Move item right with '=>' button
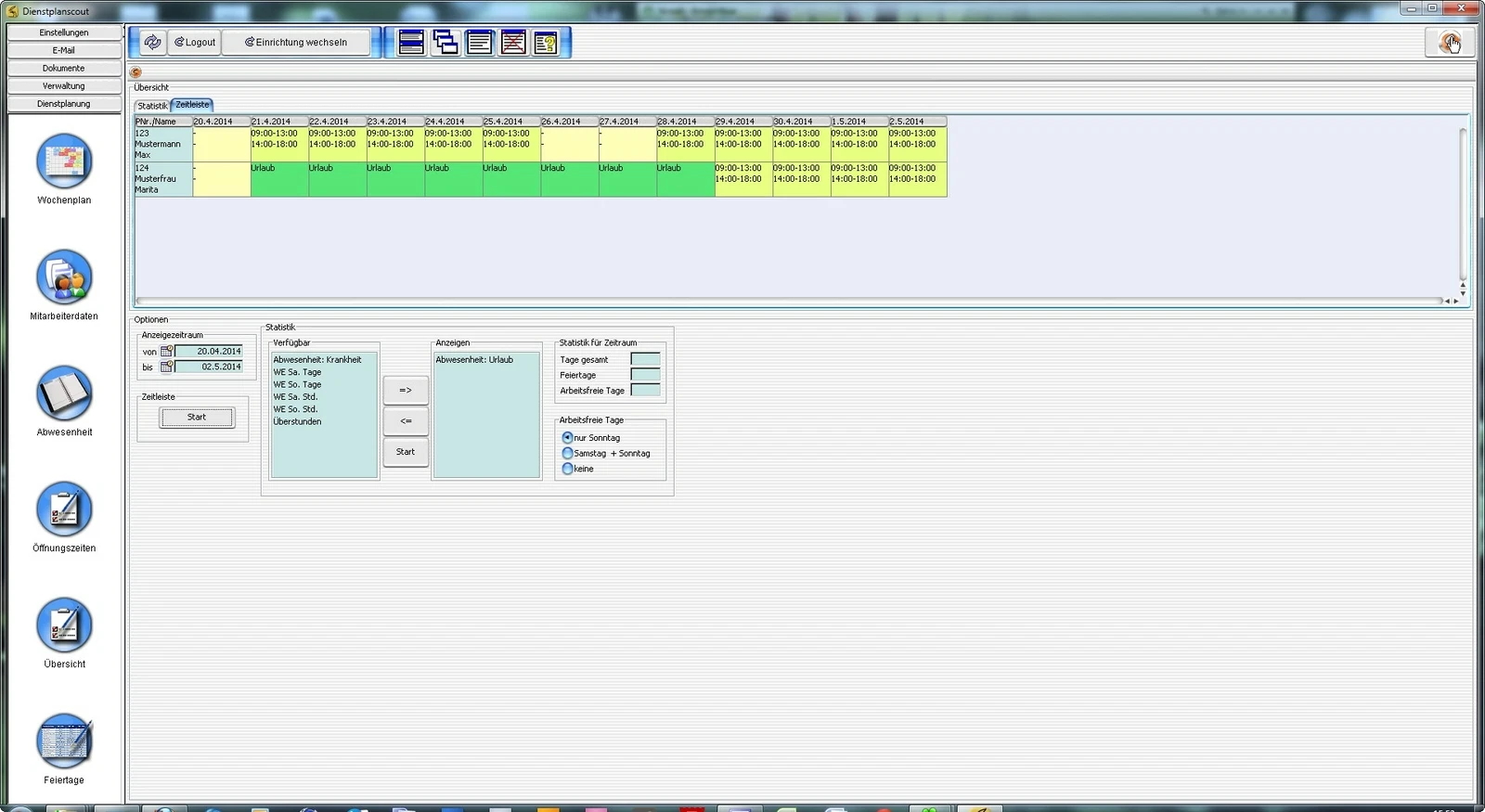This screenshot has height=812, width=1485. 406,390
